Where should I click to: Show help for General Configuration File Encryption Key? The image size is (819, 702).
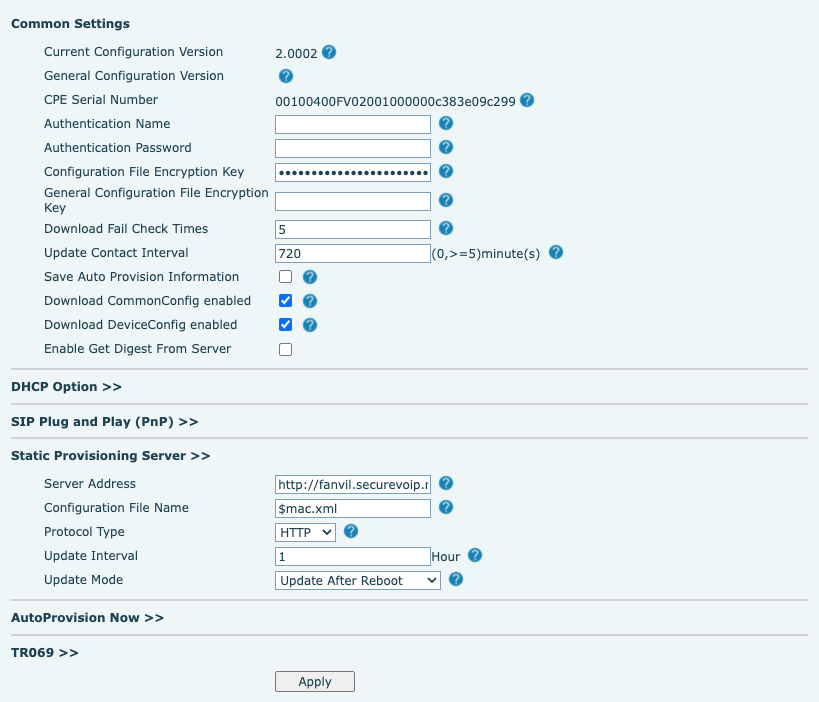[x=446, y=200]
